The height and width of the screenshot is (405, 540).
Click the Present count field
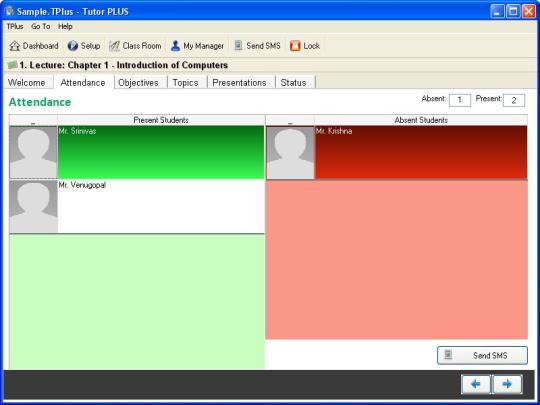coord(514,100)
